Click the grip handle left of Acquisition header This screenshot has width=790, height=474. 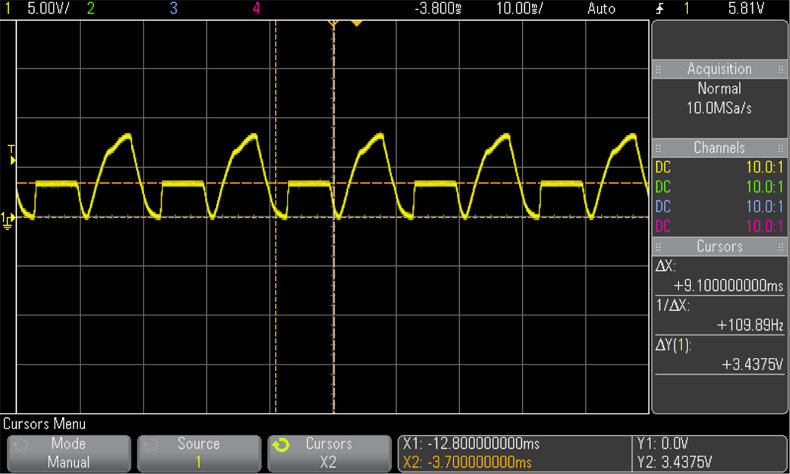659,69
